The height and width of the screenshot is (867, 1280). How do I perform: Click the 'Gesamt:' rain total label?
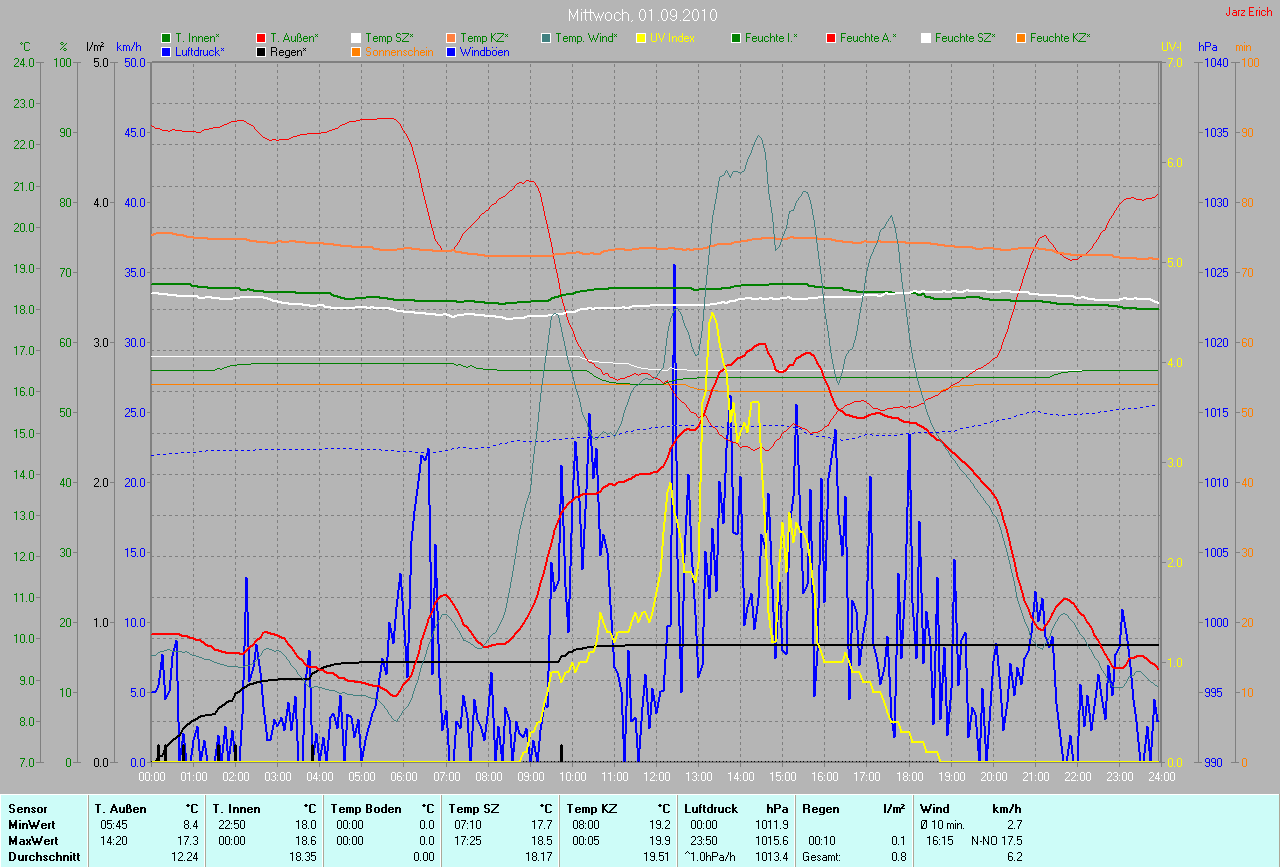821,857
